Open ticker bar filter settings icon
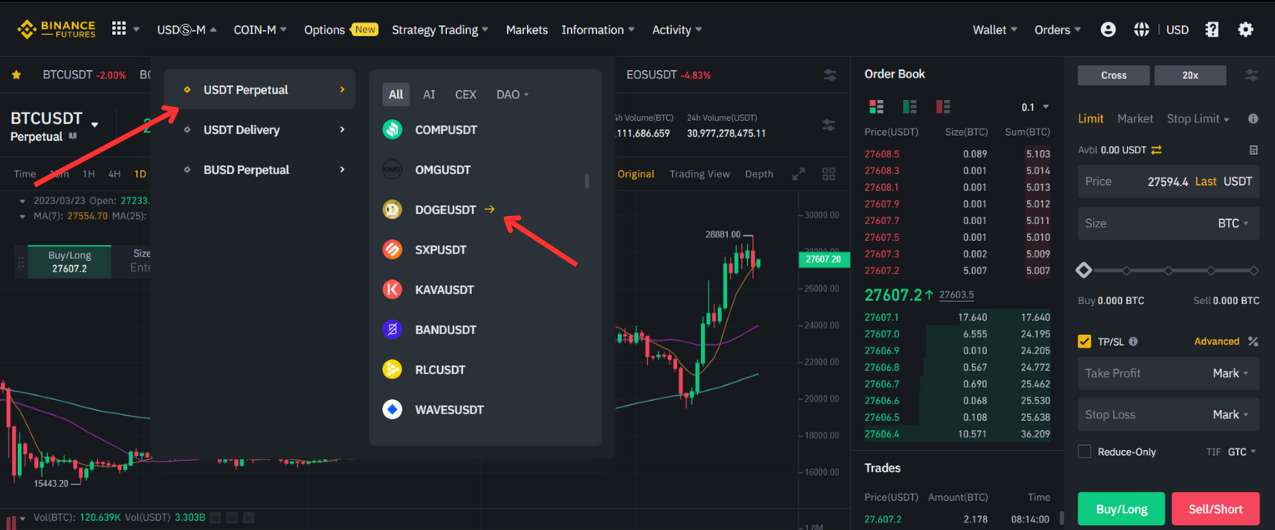The height and width of the screenshot is (530, 1275). (x=830, y=75)
